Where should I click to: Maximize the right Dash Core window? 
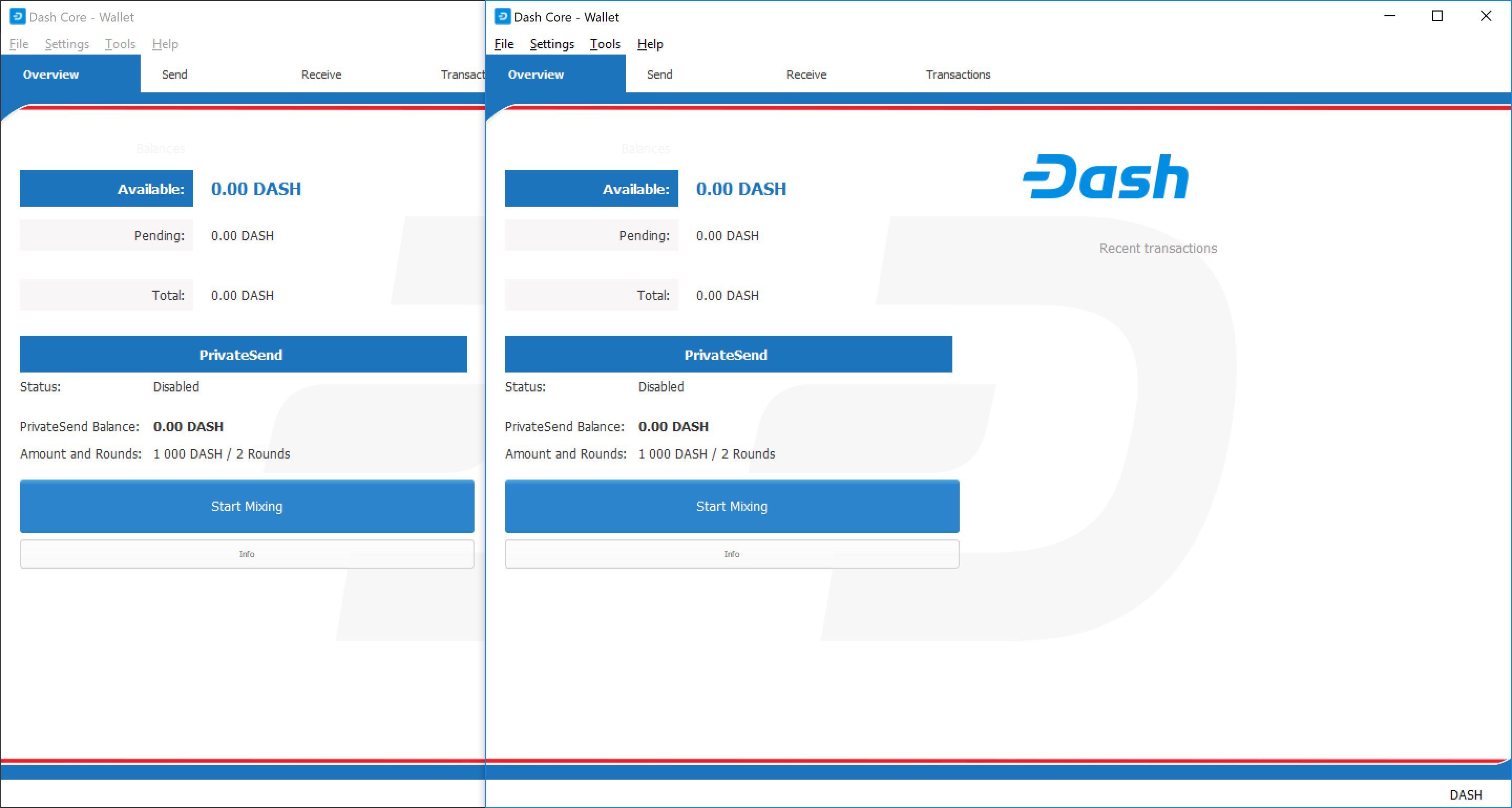[x=1437, y=16]
